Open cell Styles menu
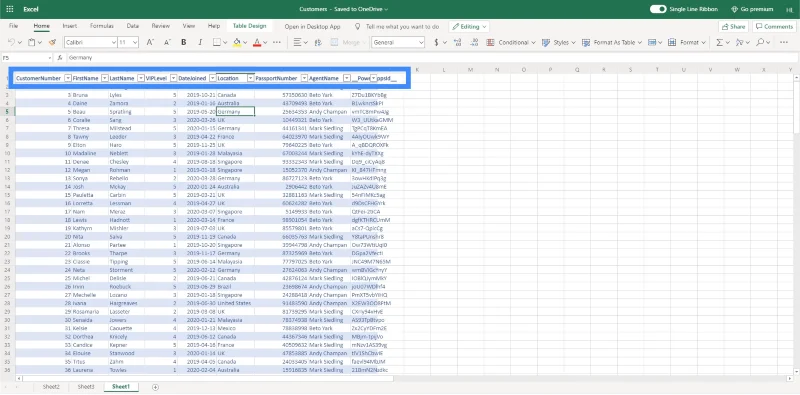This screenshot has width=800, height=395. click(x=559, y=42)
